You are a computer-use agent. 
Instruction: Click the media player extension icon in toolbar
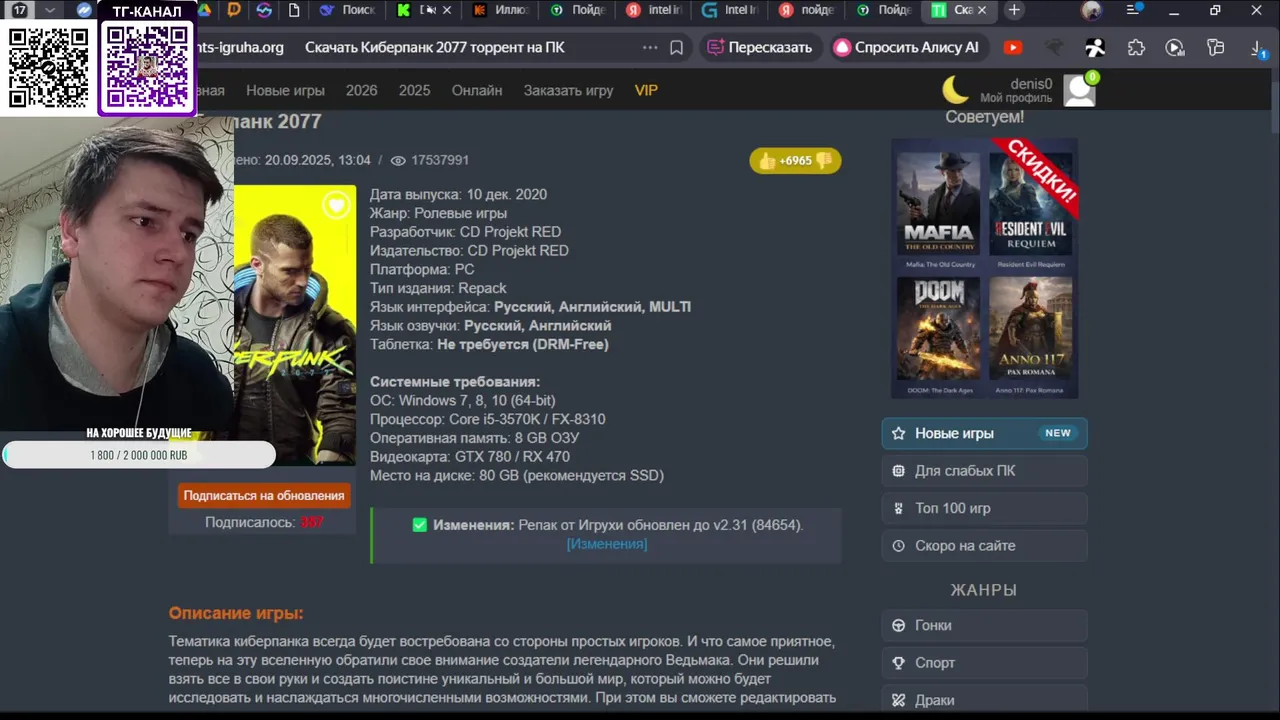coord(1176,48)
